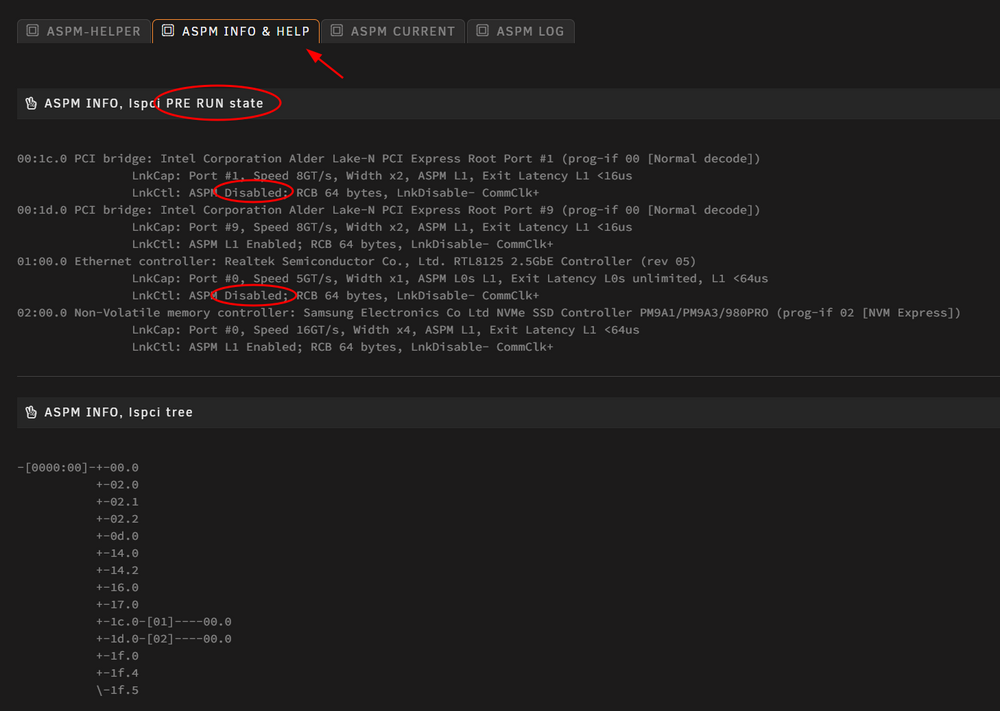The height and width of the screenshot is (711, 1000).
Task: Click the +-17.0 tree entry
Action: click(x=117, y=605)
